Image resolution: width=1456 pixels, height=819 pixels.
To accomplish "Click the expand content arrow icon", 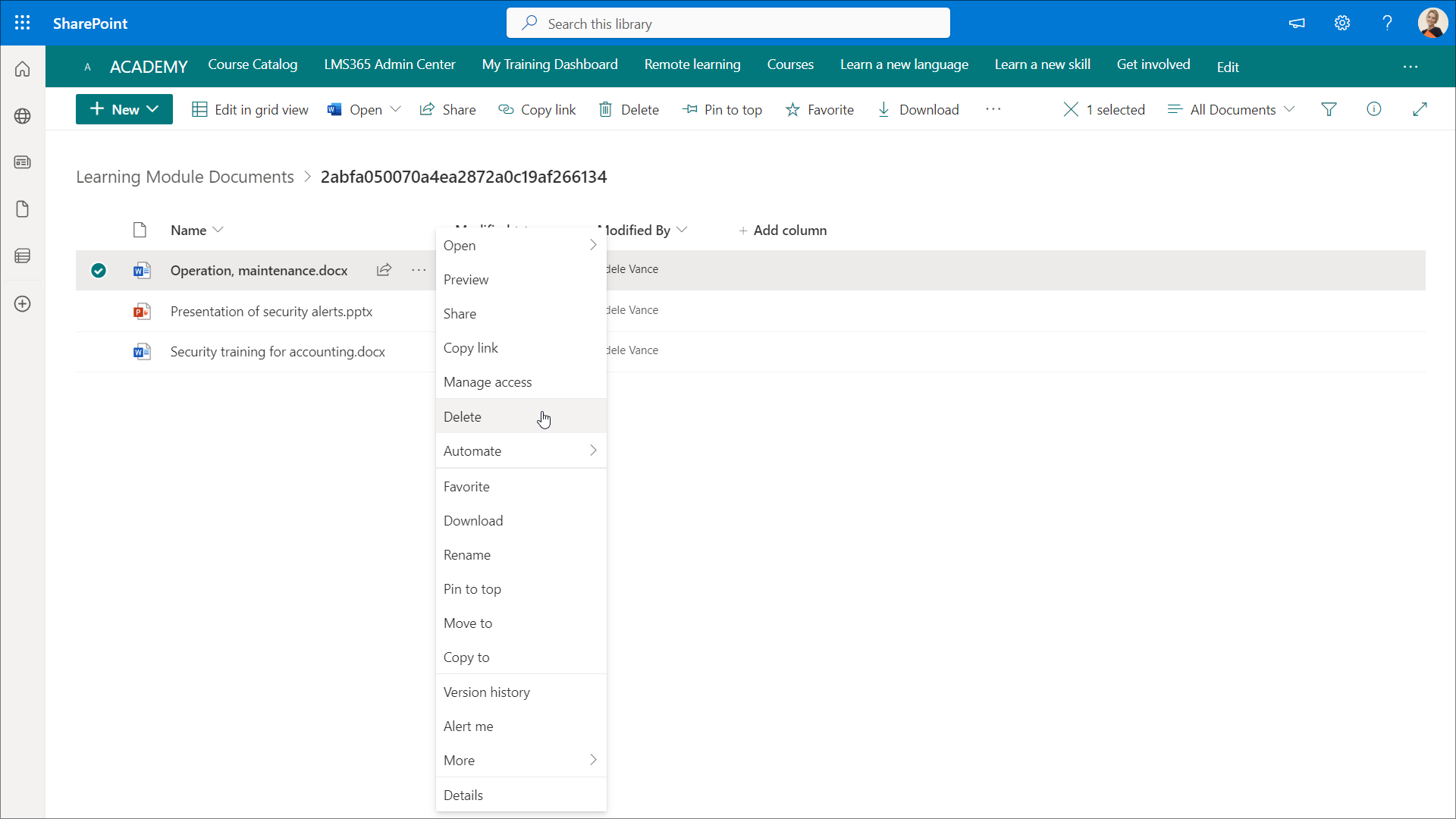I will click(x=1420, y=109).
